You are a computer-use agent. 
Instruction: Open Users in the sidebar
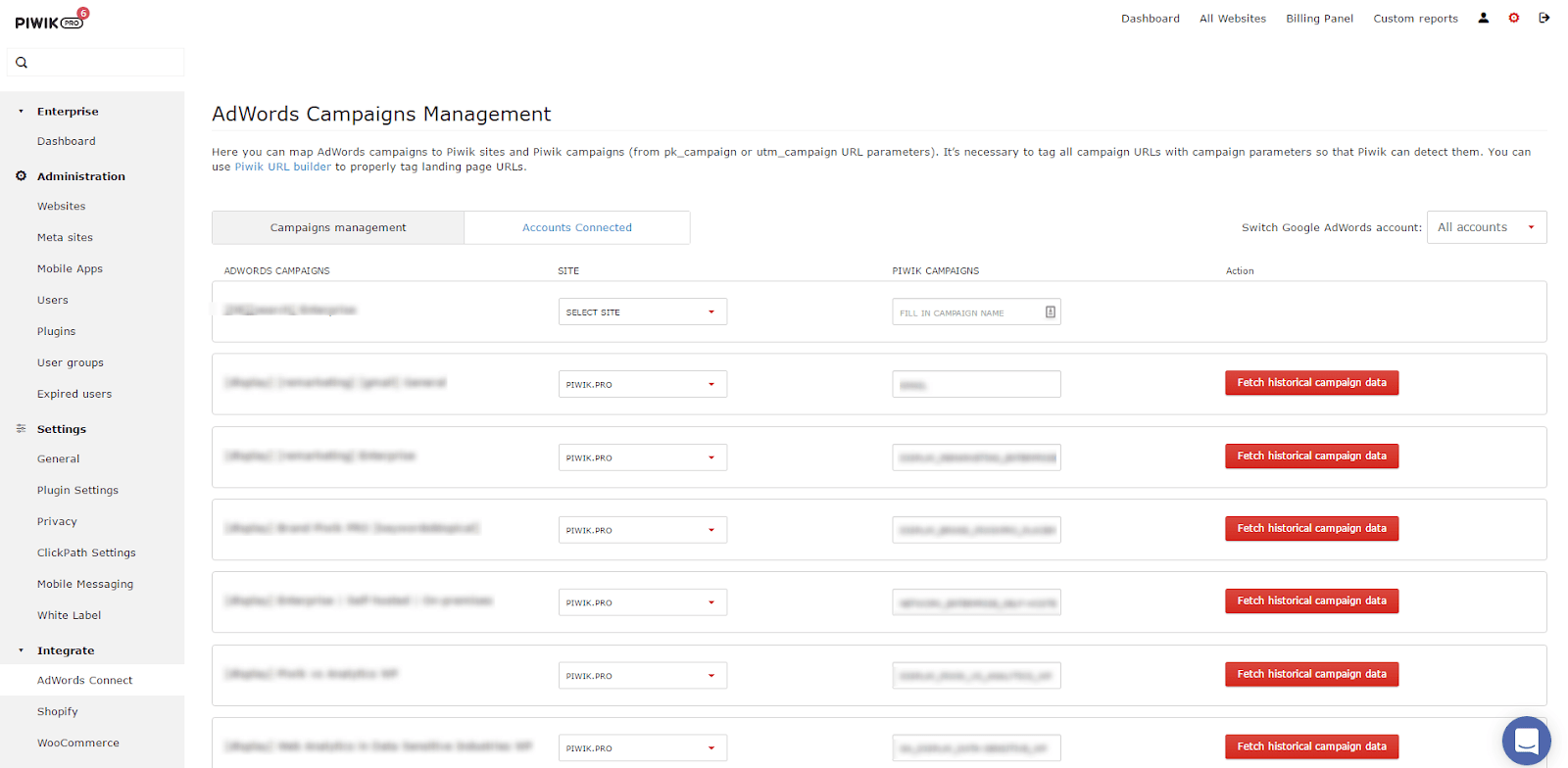(53, 300)
